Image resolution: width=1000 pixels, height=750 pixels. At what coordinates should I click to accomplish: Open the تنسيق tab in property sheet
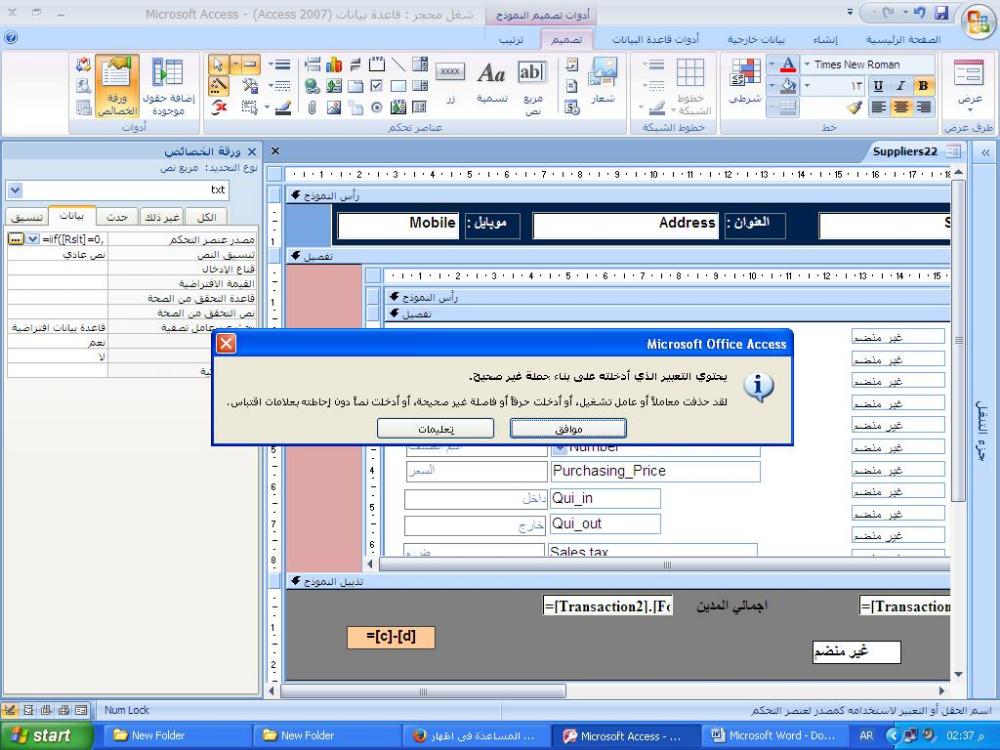pyautogui.click(x=27, y=217)
